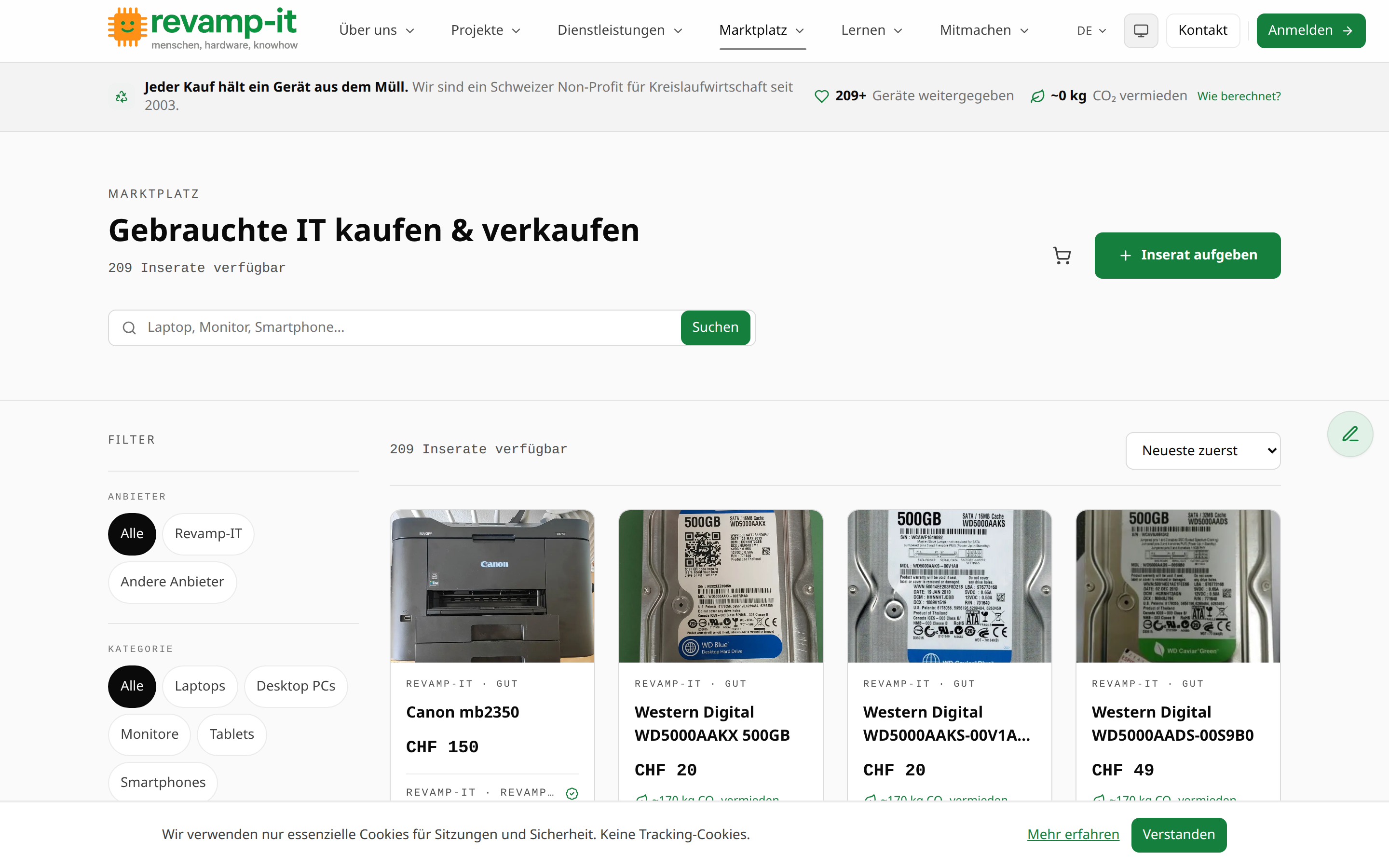Filter category by Desktop PCs
Screen dimensions: 1389x868
(x=296, y=687)
